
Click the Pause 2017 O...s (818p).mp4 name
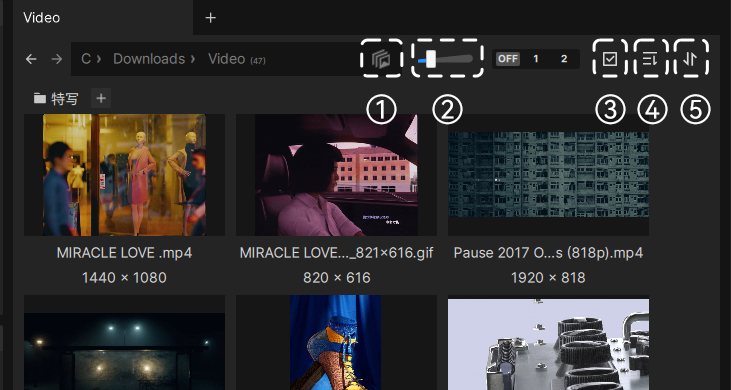(x=548, y=253)
